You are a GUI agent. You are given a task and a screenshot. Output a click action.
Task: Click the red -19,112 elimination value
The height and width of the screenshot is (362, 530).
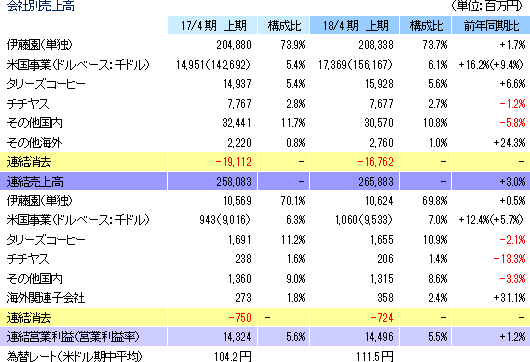[x=233, y=162]
